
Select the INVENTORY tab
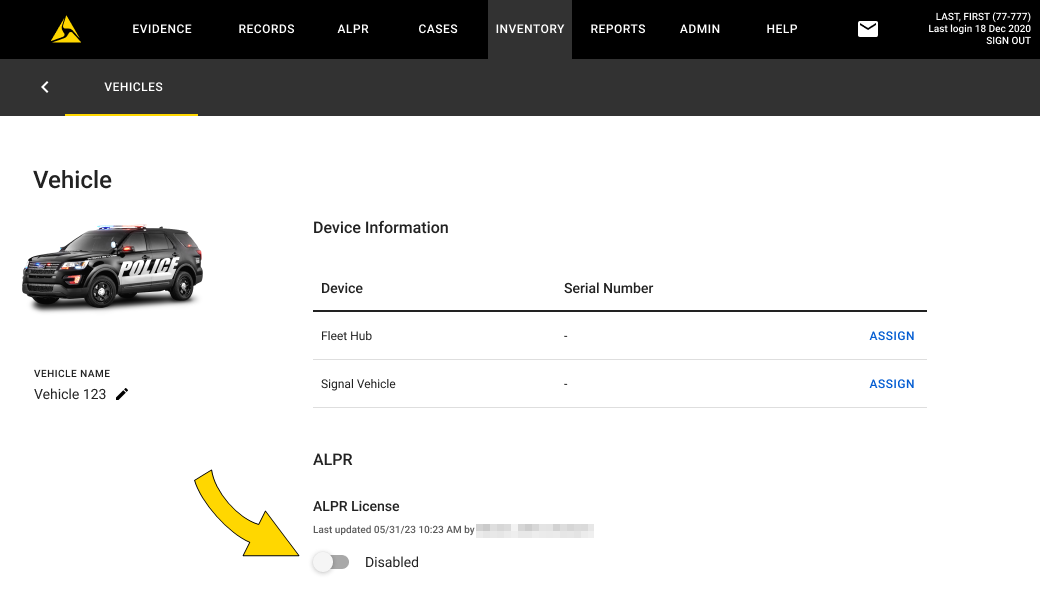[529, 29]
